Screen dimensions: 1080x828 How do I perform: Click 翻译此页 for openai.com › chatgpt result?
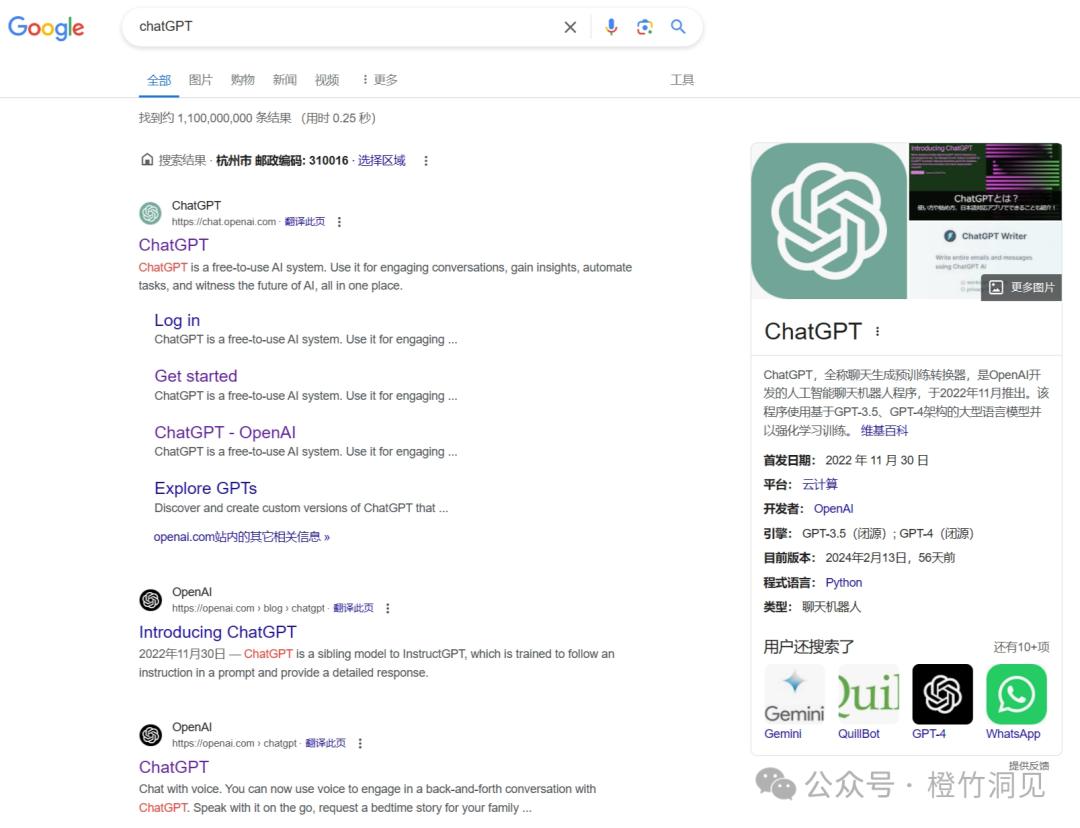click(x=325, y=743)
